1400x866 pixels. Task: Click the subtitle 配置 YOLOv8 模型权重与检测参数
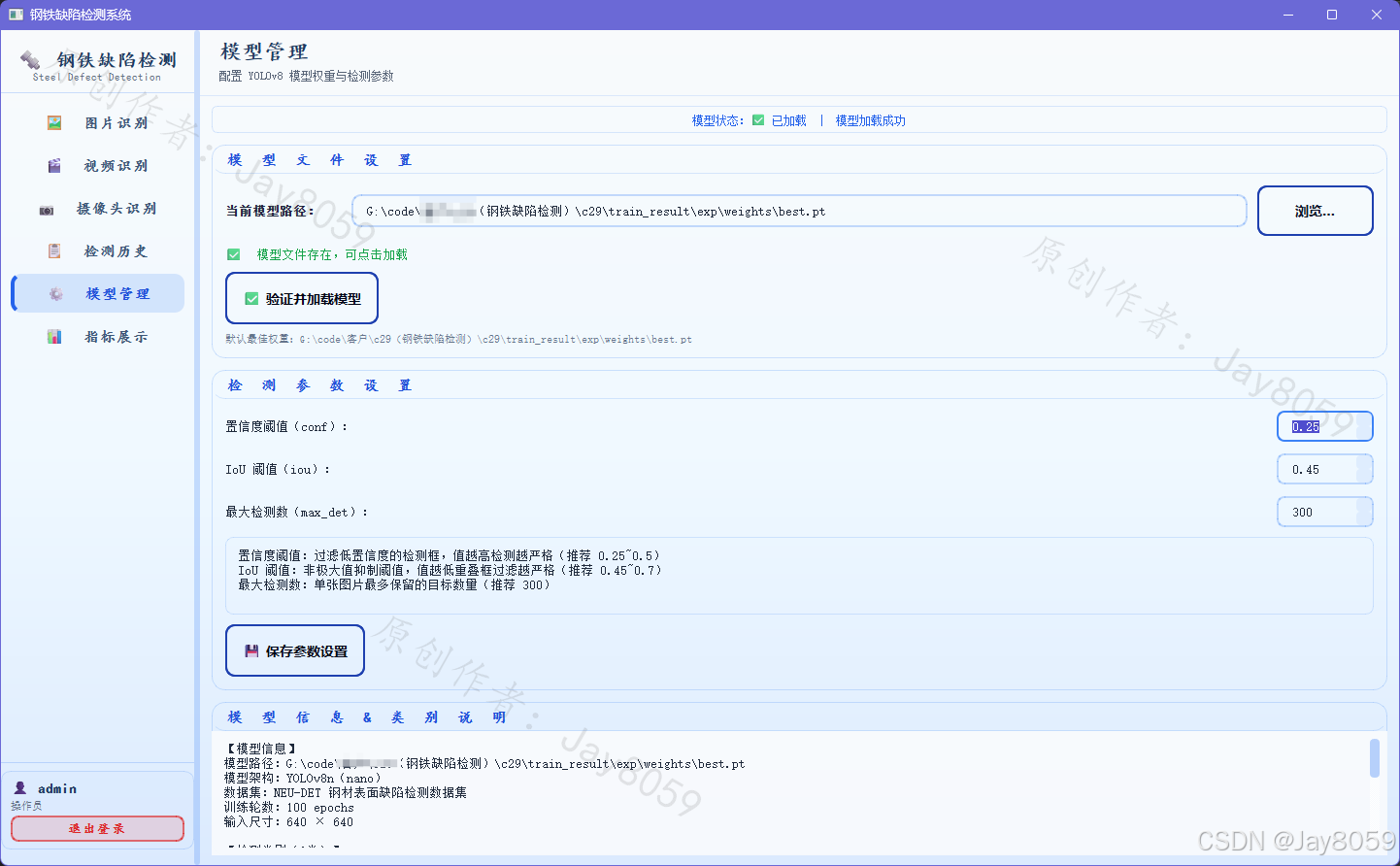point(306,76)
